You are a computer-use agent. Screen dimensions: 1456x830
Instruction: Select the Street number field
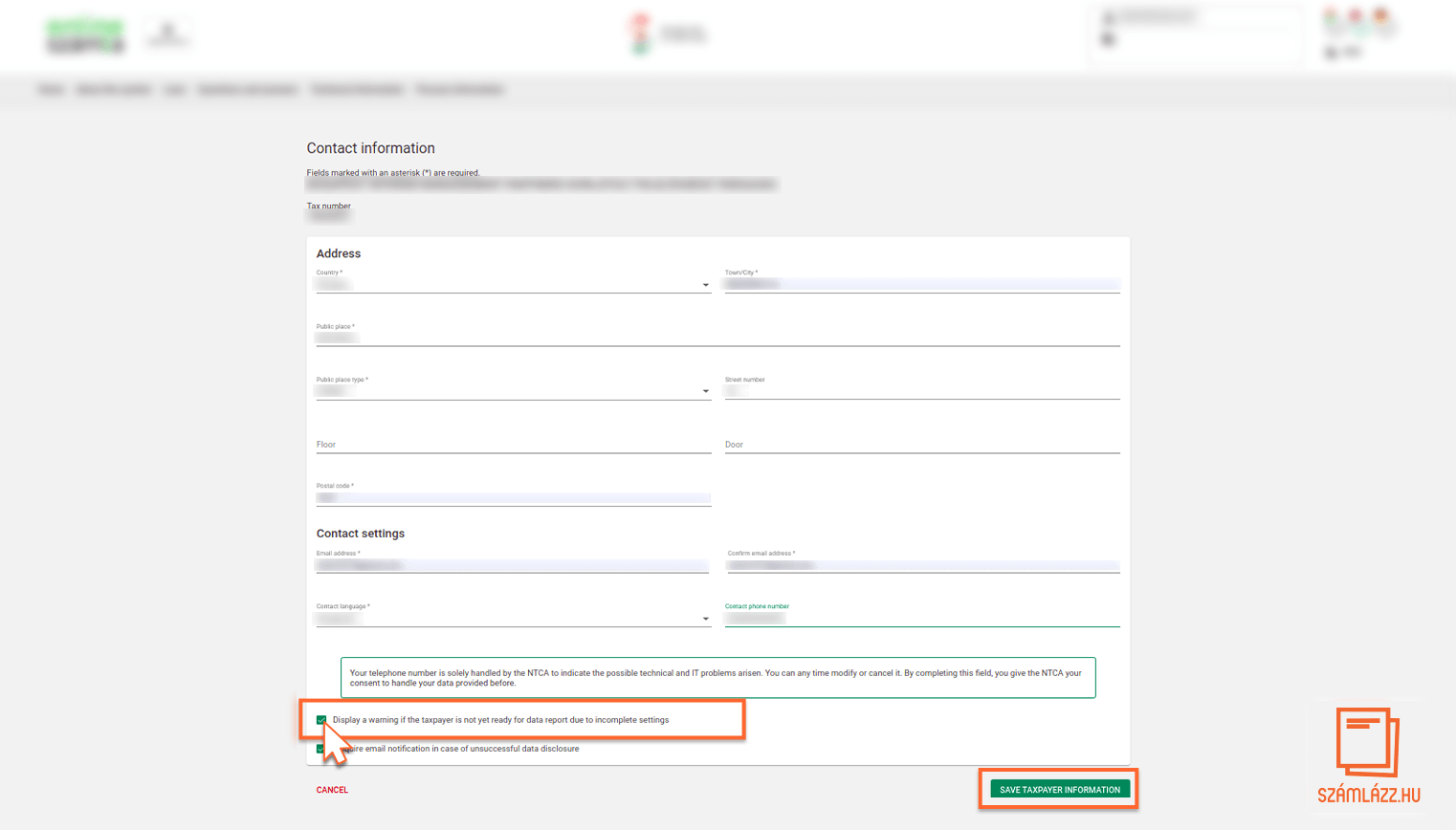pos(921,391)
